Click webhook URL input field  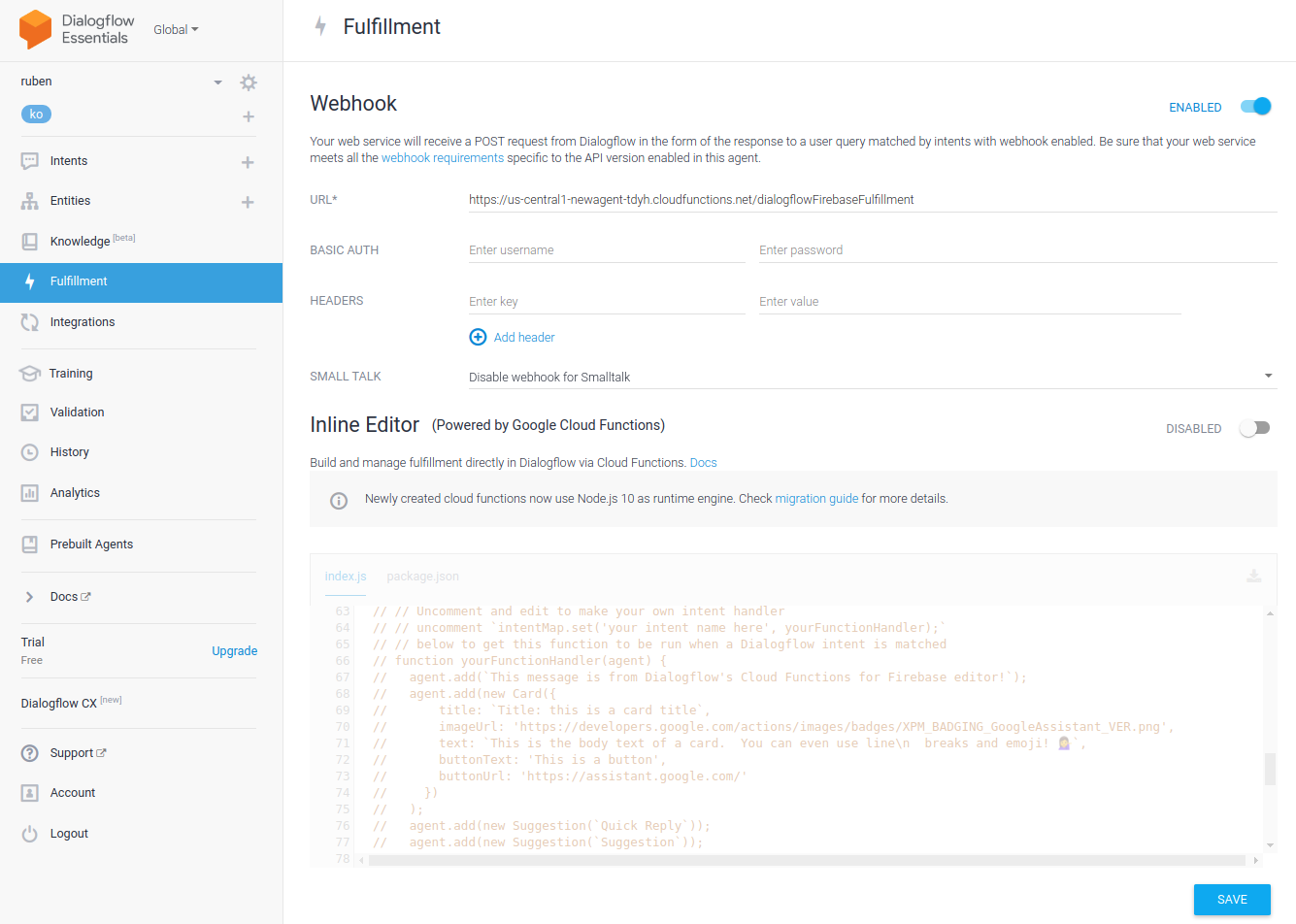coord(873,200)
